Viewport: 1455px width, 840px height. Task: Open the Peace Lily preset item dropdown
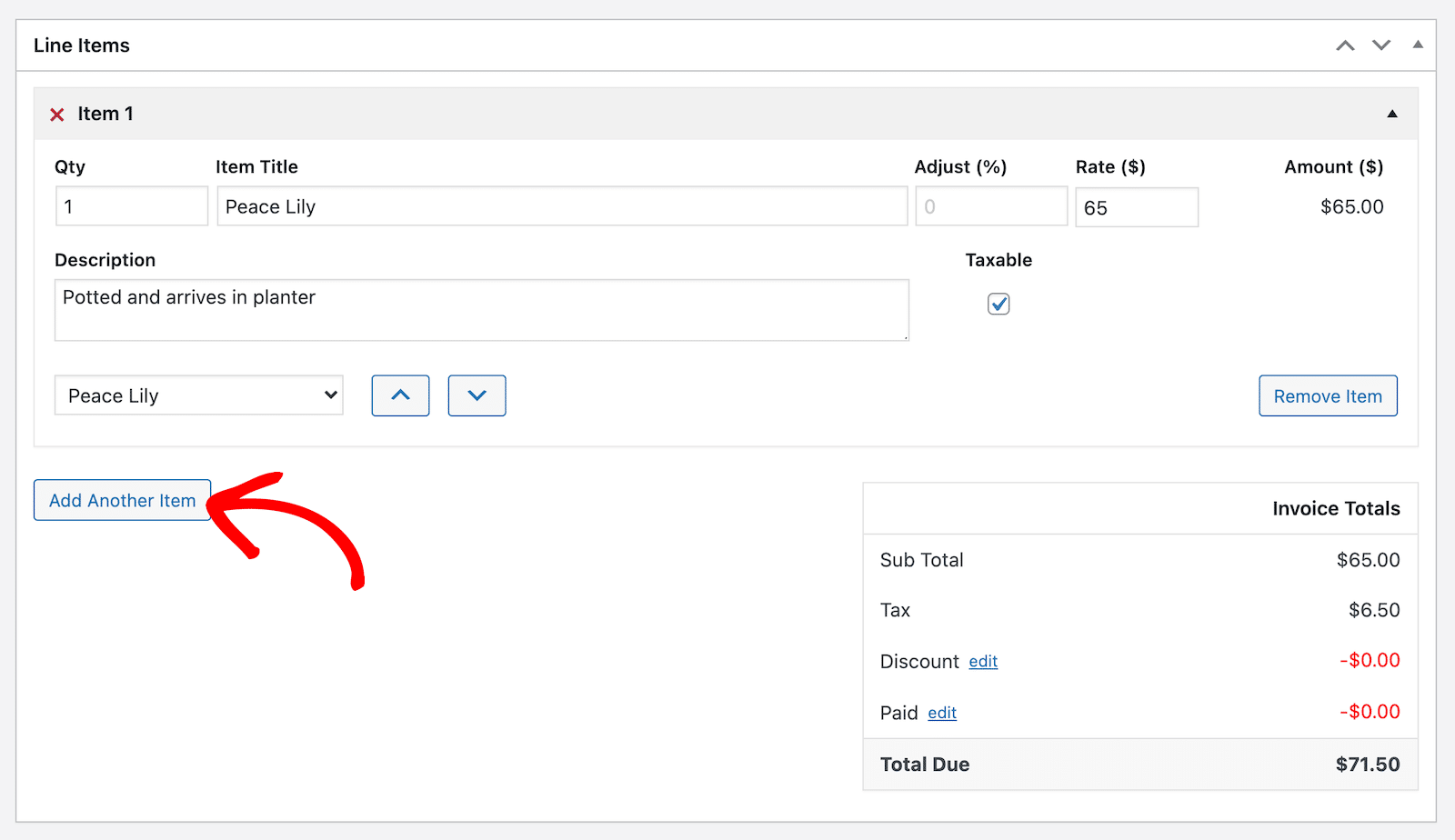pyautogui.click(x=199, y=395)
